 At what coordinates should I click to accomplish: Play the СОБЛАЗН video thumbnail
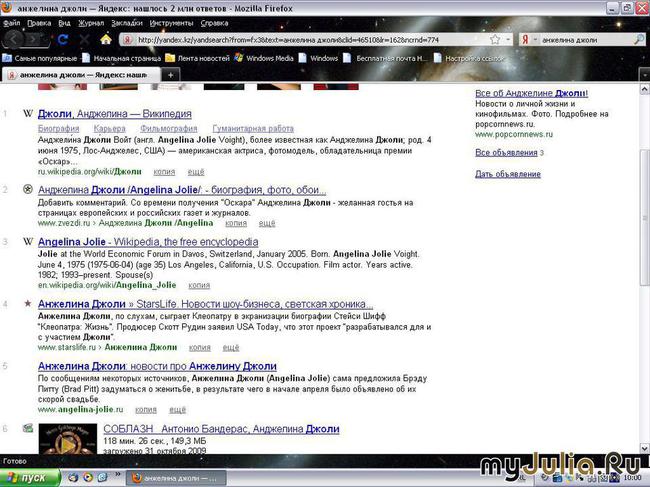click(68, 439)
